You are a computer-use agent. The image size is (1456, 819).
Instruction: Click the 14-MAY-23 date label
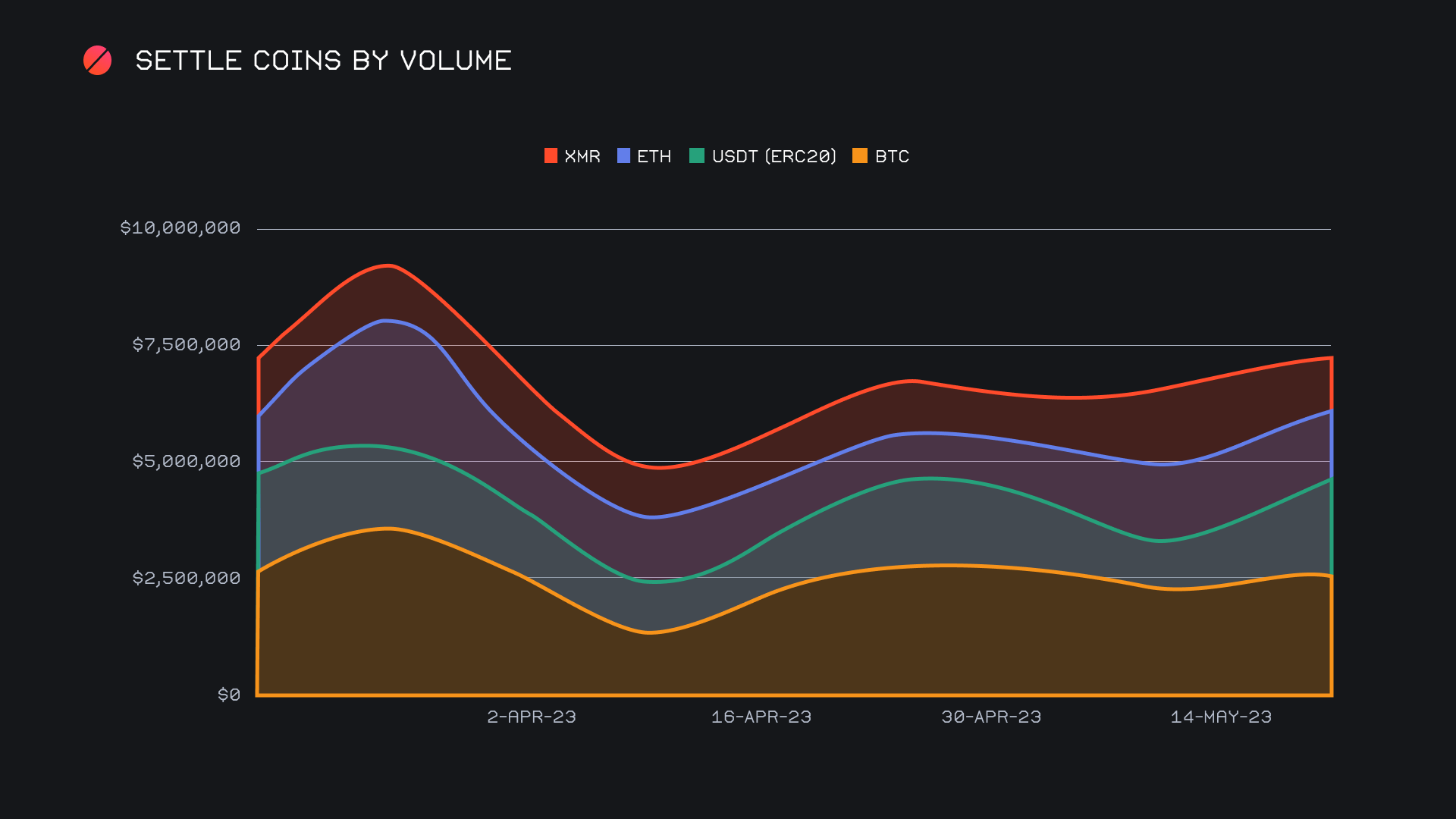click(1221, 717)
